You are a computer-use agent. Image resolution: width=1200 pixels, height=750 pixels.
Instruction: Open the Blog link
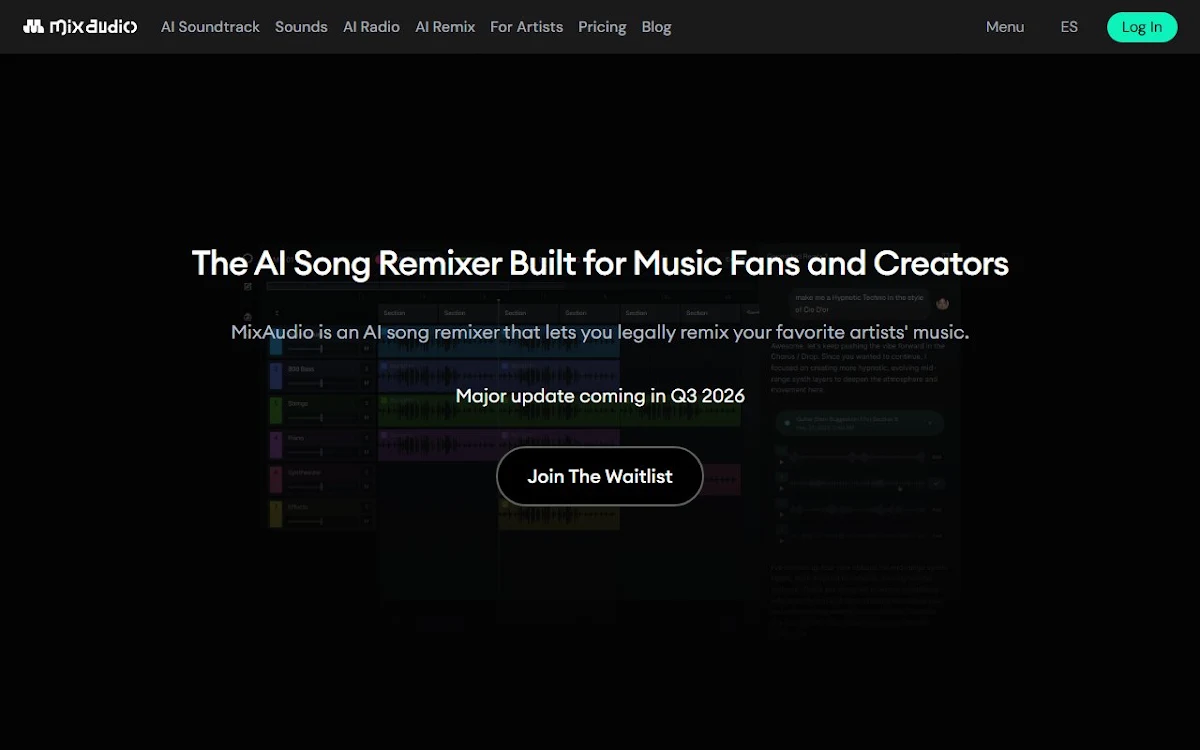pyautogui.click(x=656, y=27)
